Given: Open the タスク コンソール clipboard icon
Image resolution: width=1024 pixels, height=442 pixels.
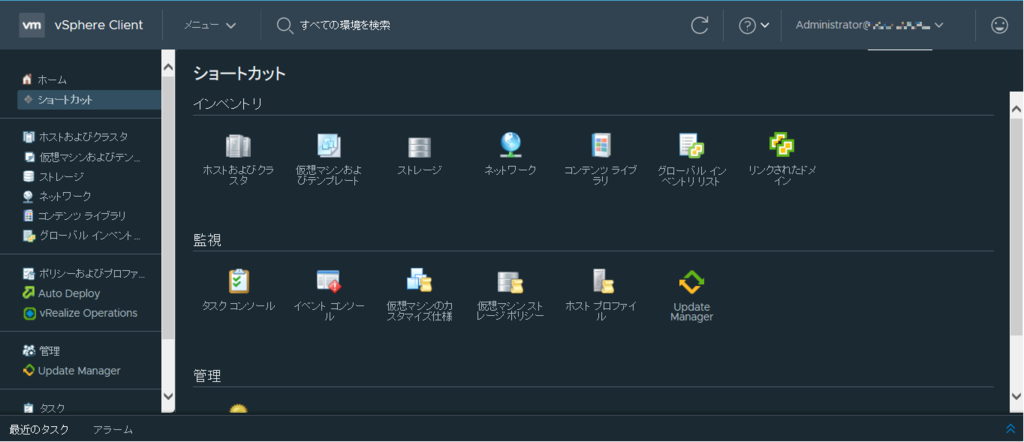Looking at the screenshot, I should pos(238,281).
